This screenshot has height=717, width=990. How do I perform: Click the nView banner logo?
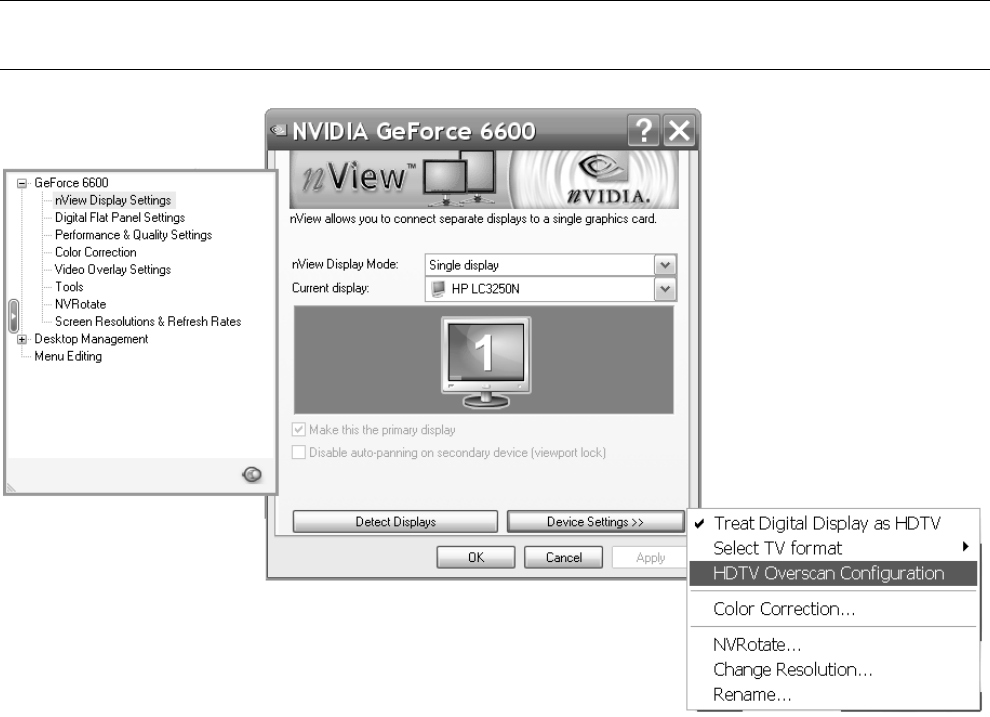click(359, 177)
